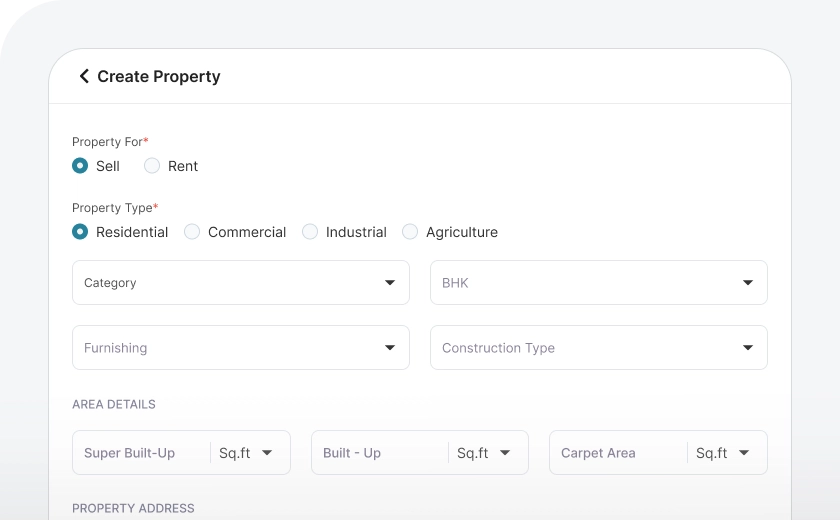Expand the Construction Type dropdown

pyautogui.click(x=598, y=348)
